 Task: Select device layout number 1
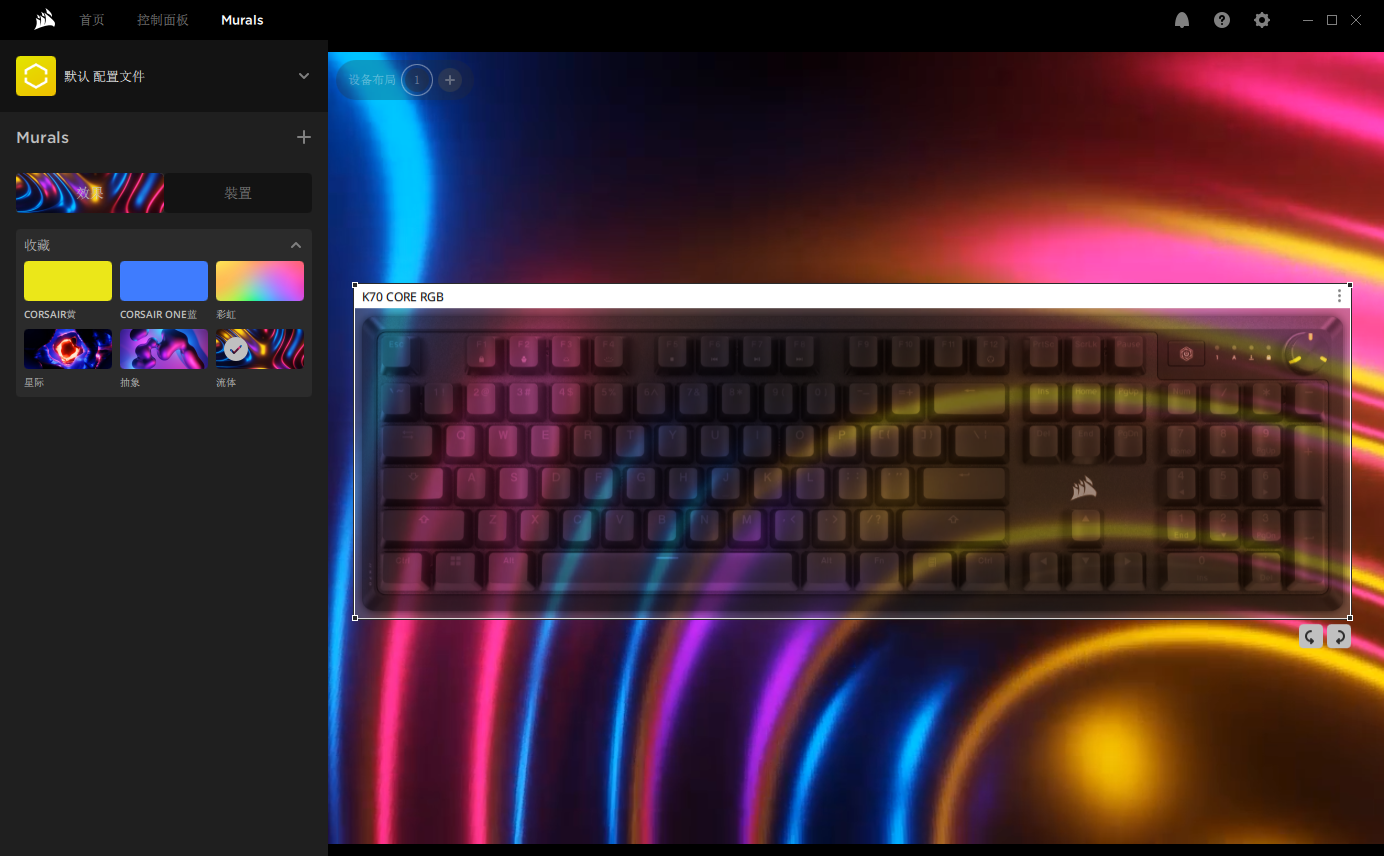417,80
